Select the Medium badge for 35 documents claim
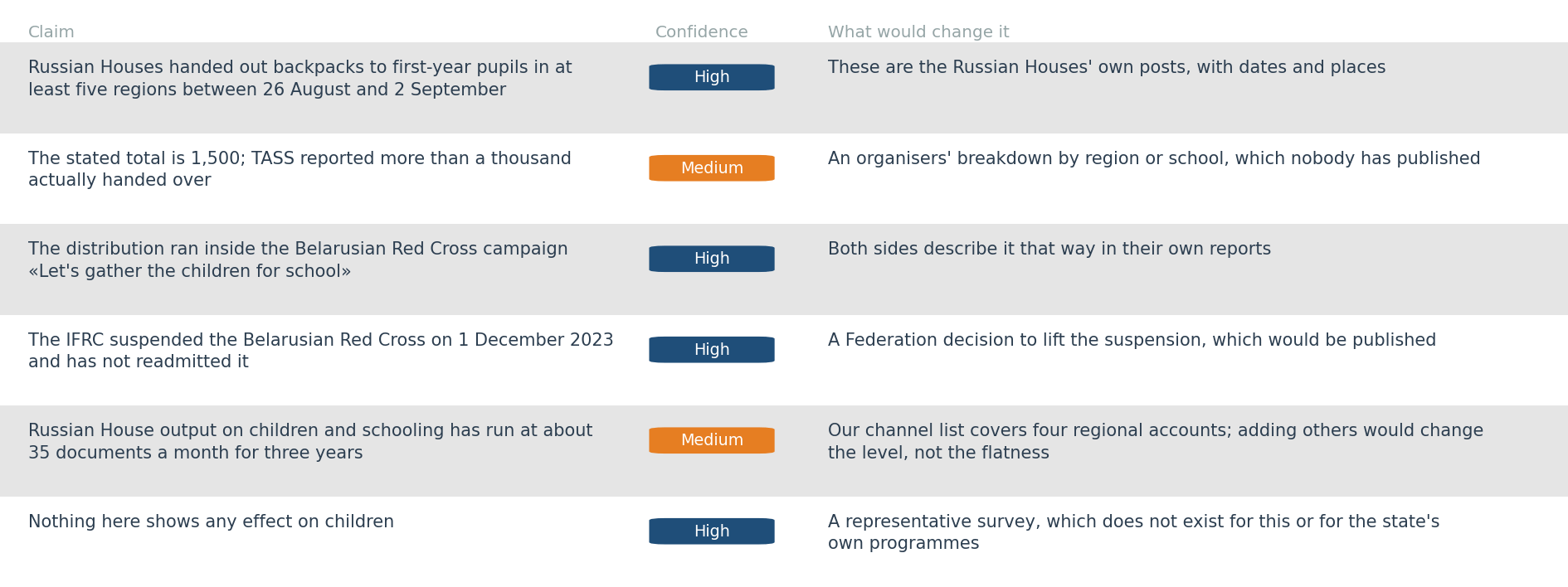Image resolution: width=1568 pixels, height=587 pixels. (x=712, y=440)
